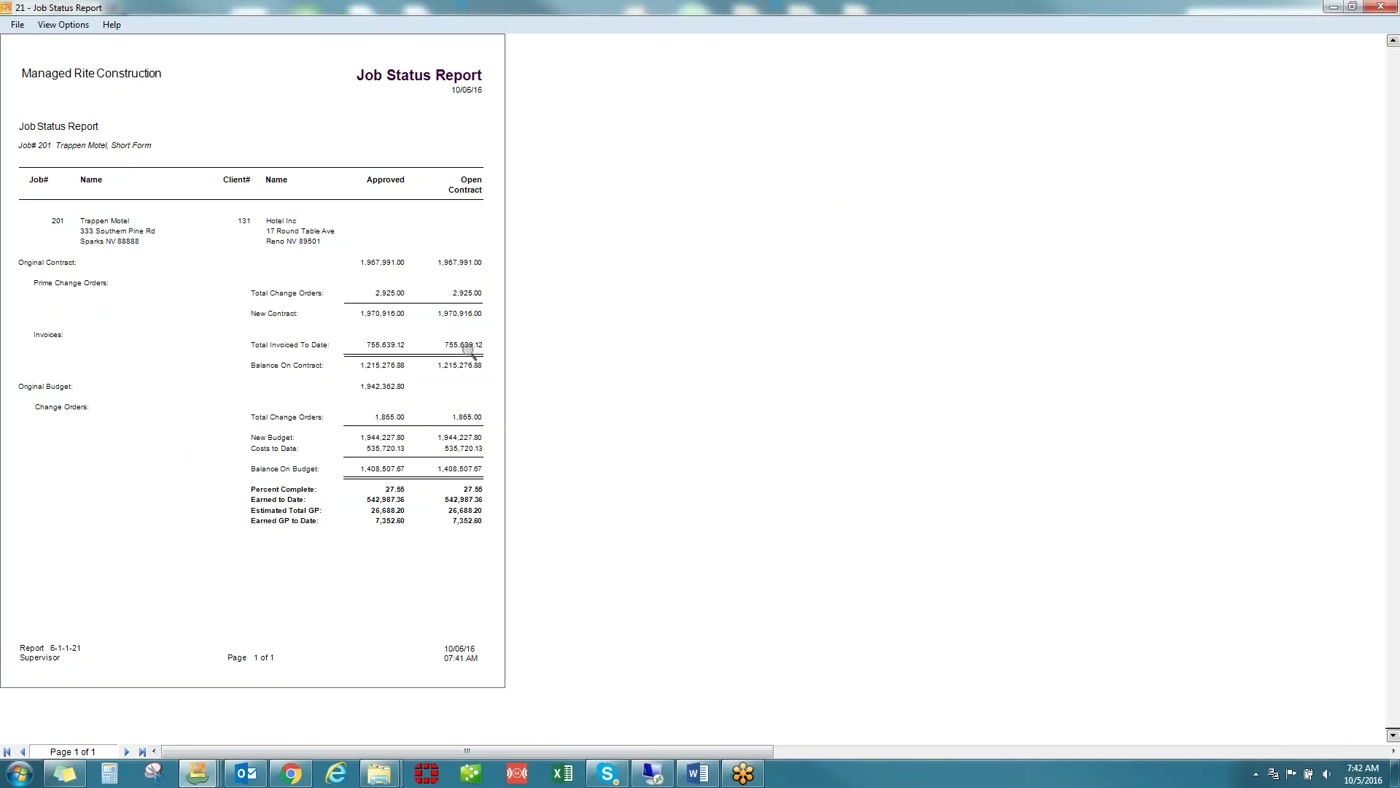Click the 'Managed Rite Construction' company name
The image size is (1400, 788).
coord(91,73)
